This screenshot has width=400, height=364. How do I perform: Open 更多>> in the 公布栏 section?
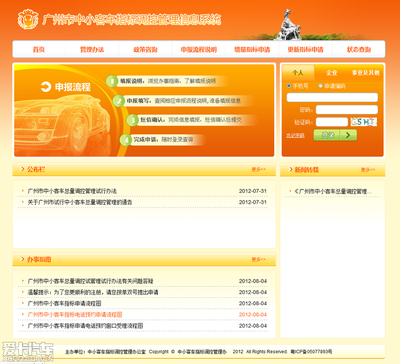(x=259, y=169)
